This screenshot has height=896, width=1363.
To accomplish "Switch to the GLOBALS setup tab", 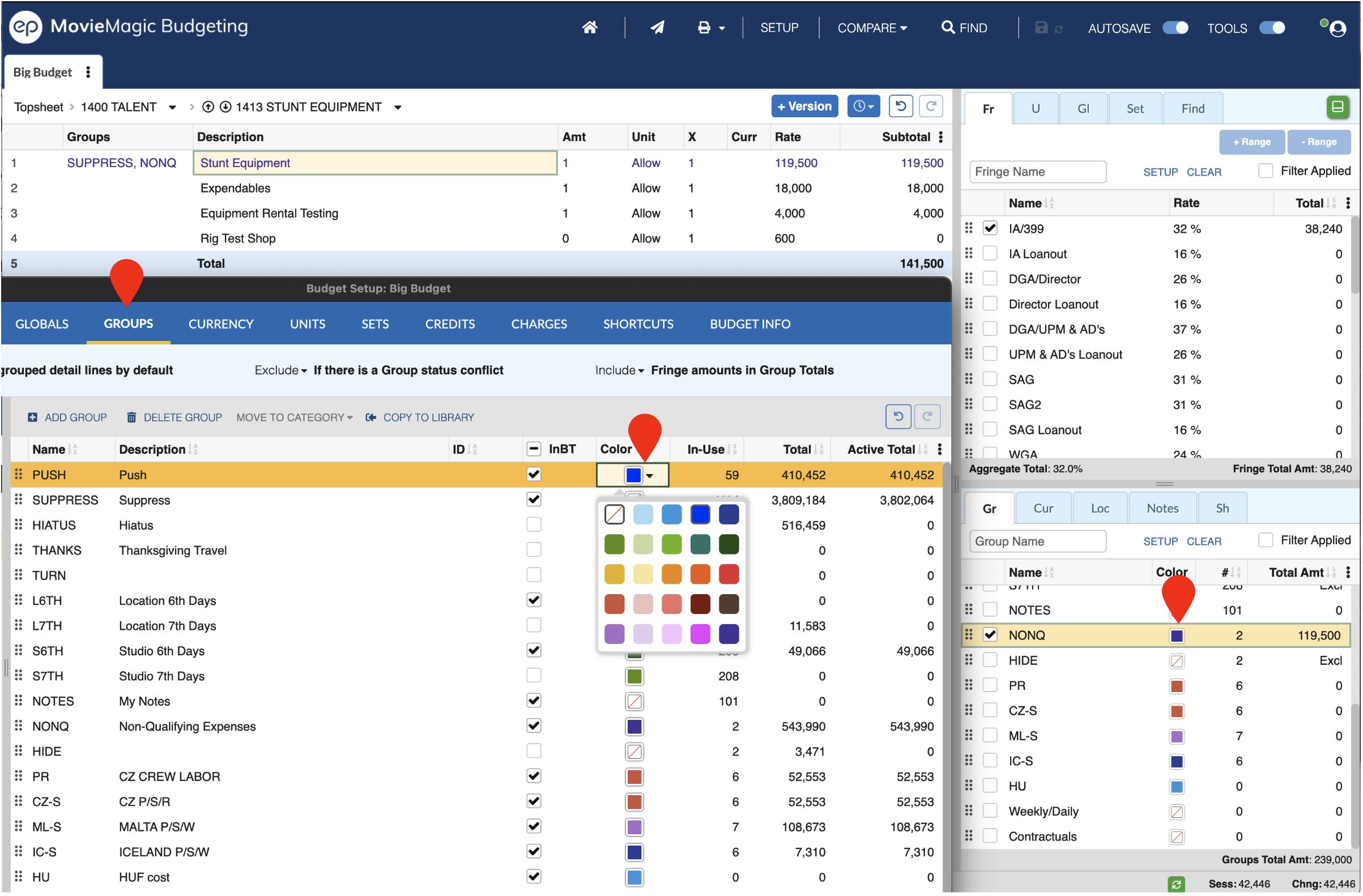I will pos(42,323).
